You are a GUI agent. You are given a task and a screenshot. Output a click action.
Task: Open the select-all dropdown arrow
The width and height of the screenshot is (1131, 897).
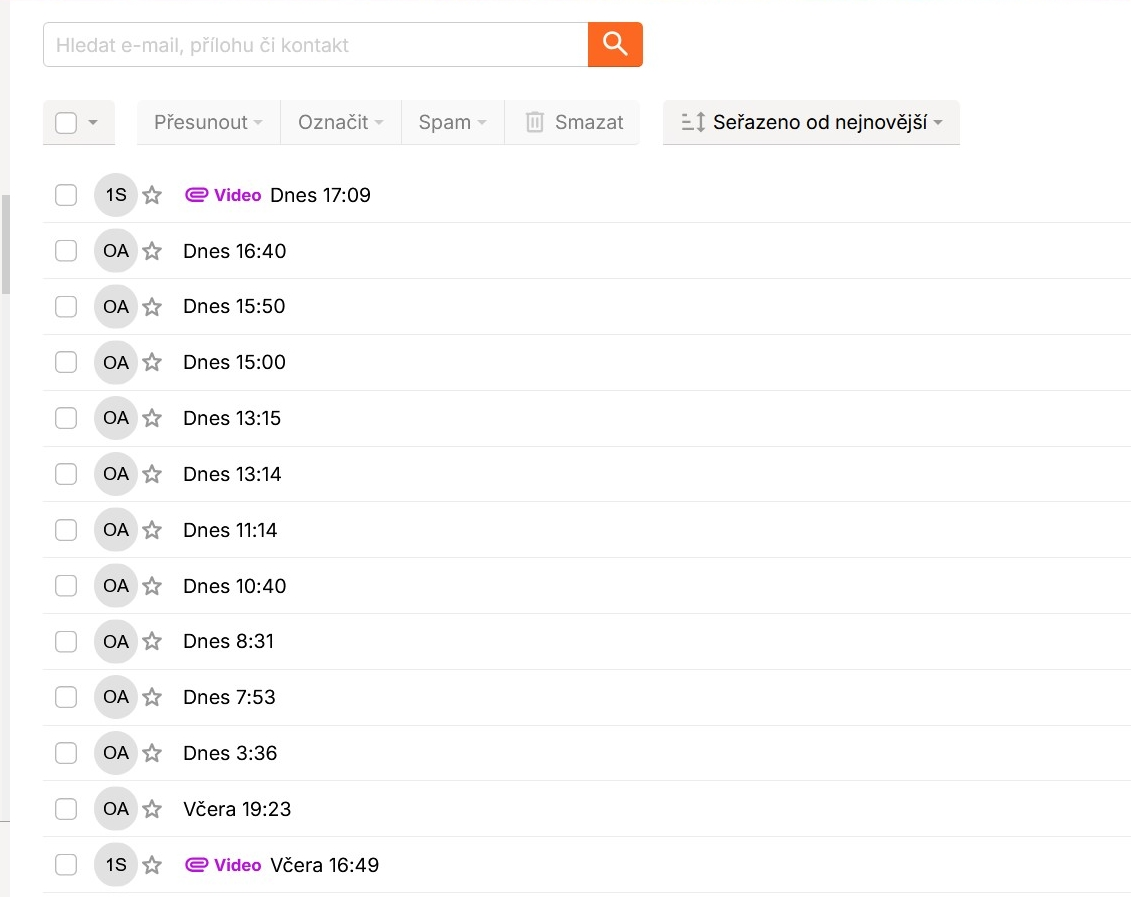click(x=93, y=123)
